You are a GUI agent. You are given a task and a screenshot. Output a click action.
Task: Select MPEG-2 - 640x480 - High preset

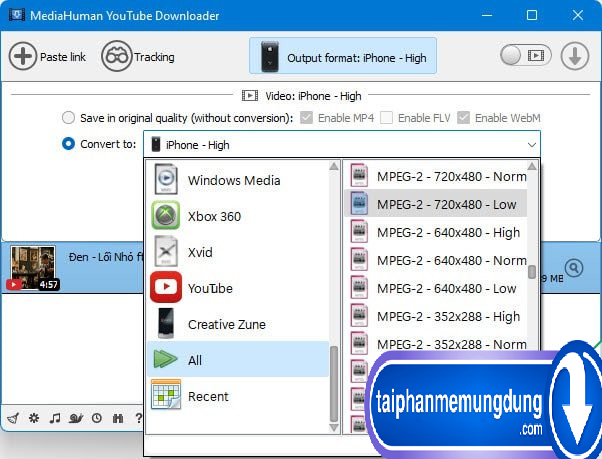pos(435,232)
